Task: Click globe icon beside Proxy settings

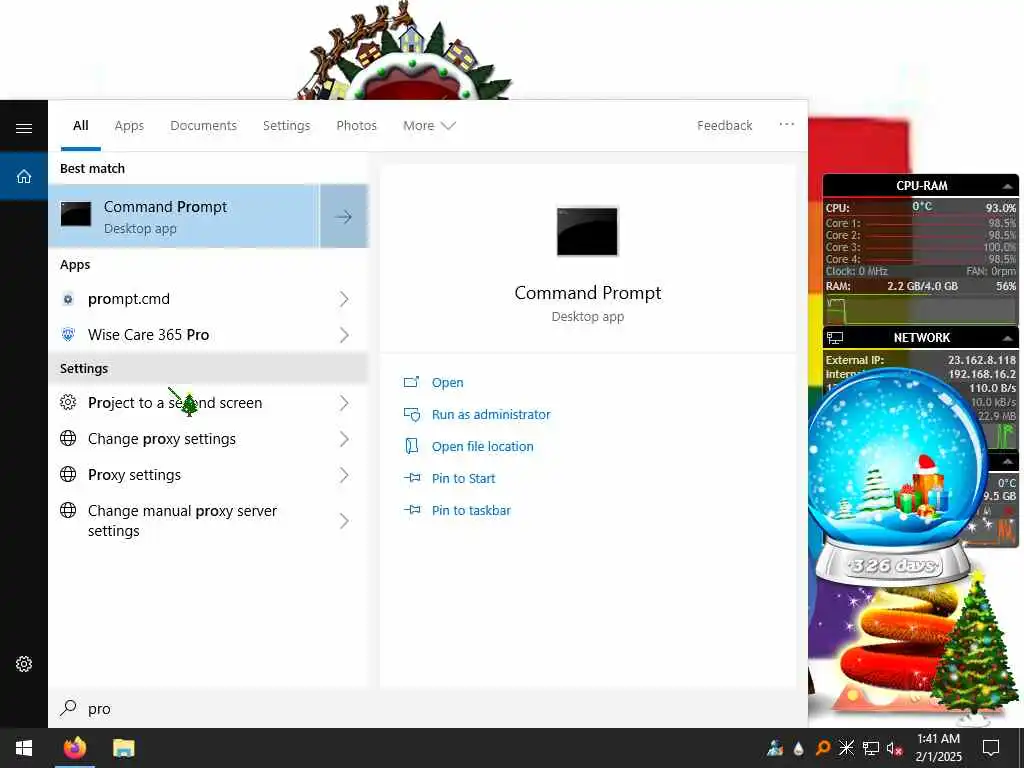Action: point(68,474)
